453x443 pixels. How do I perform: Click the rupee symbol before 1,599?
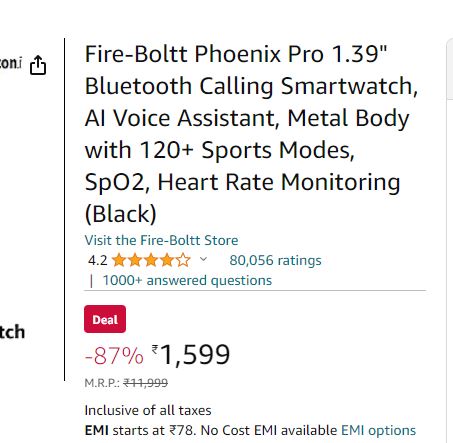tap(155, 350)
